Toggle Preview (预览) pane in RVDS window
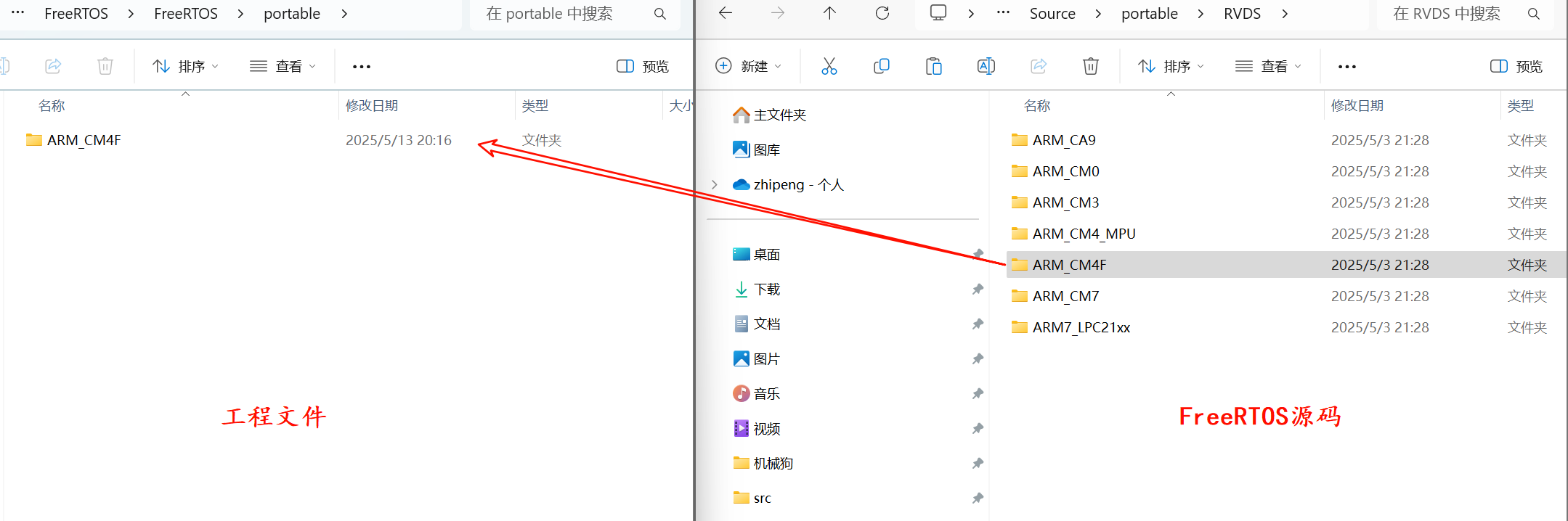The width and height of the screenshot is (1568, 521). (1516, 66)
